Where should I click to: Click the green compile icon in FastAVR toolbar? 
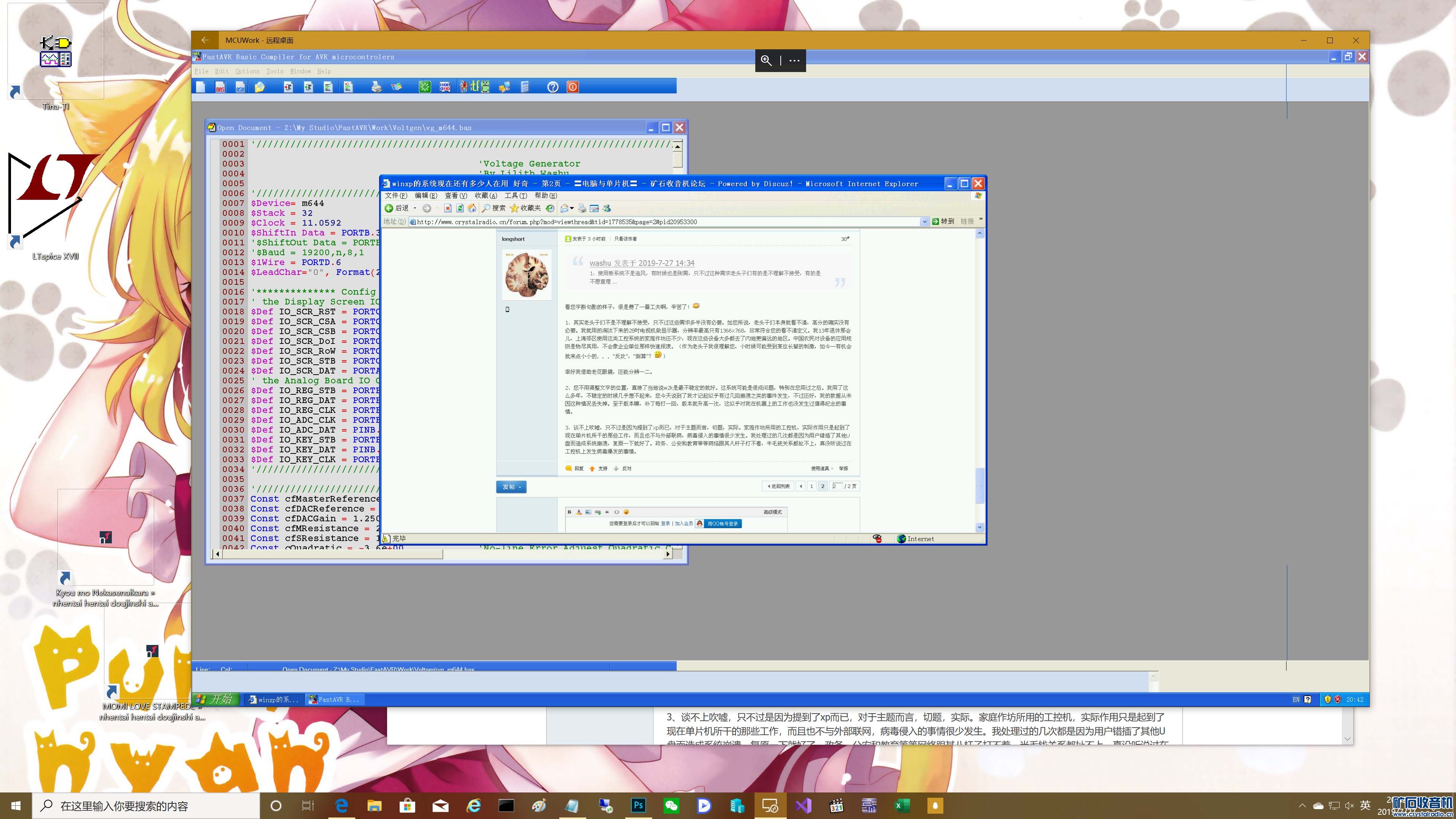[425, 87]
